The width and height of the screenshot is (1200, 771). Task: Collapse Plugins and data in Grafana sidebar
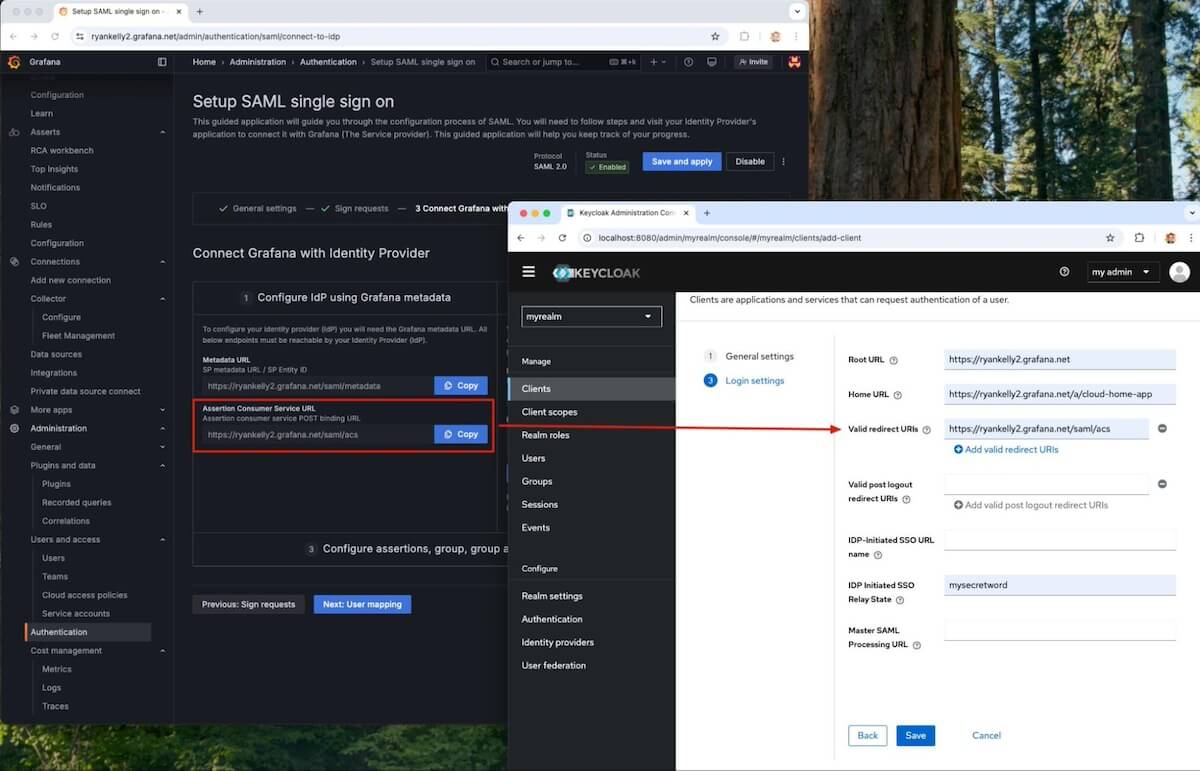[162, 465]
